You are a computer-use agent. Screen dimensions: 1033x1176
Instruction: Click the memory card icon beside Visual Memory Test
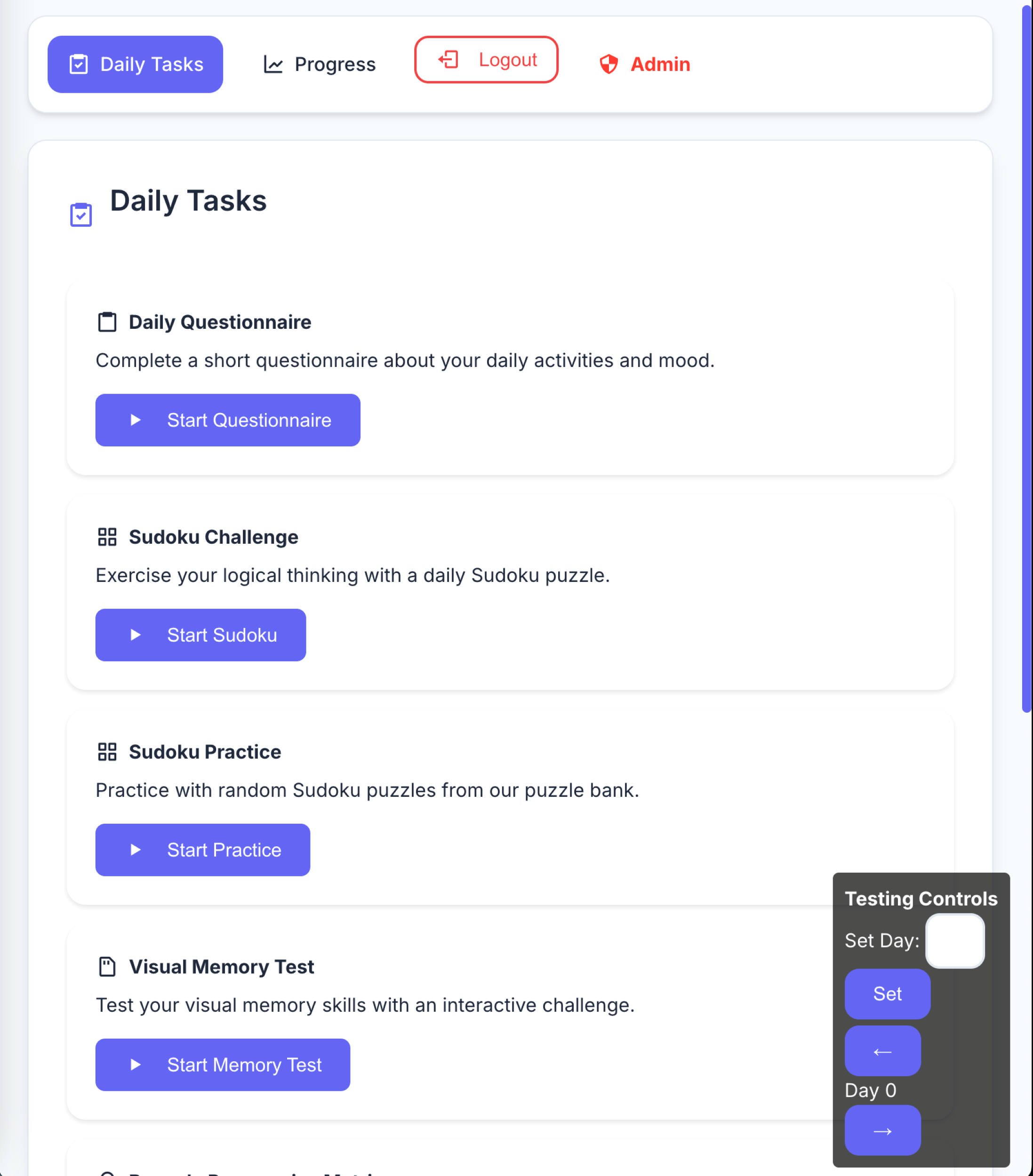tap(107, 967)
